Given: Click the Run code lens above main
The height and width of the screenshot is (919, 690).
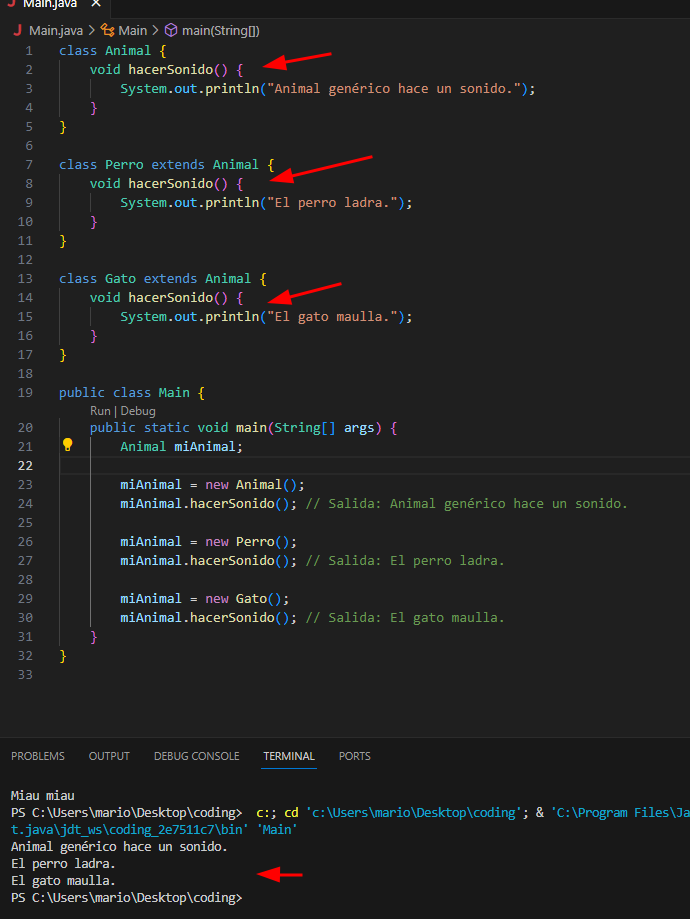Looking at the screenshot, I should point(100,411).
